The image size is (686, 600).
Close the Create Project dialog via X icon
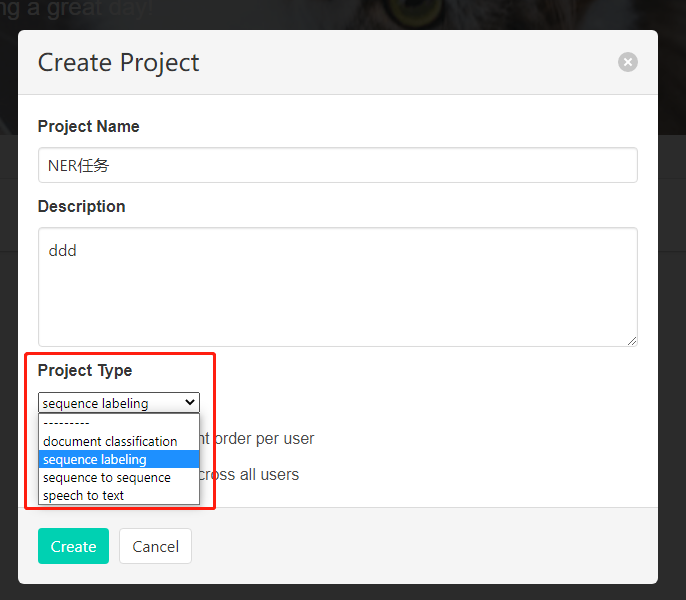pyautogui.click(x=628, y=62)
